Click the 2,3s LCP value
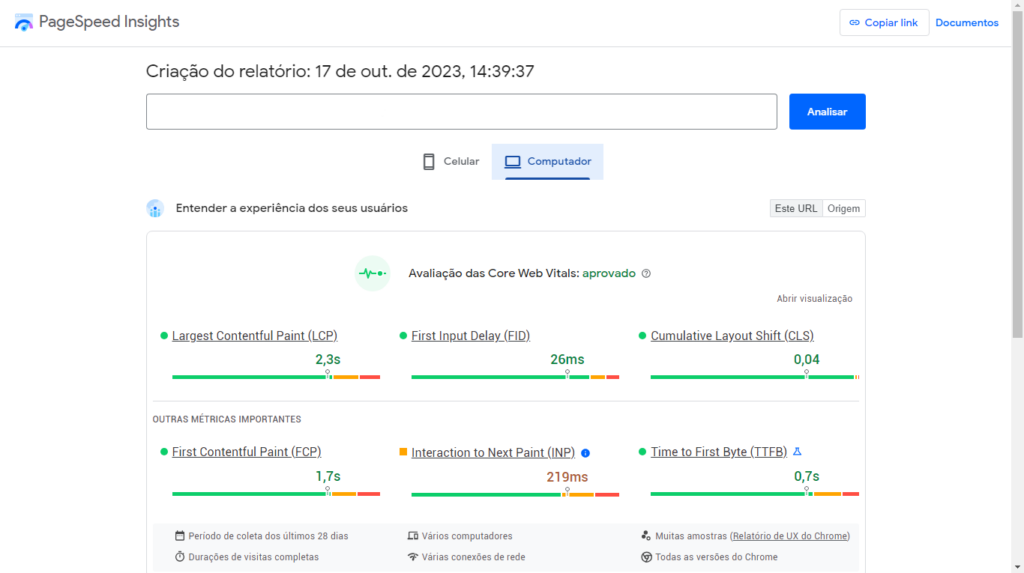The image size is (1024, 573). (x=328, y=359)
